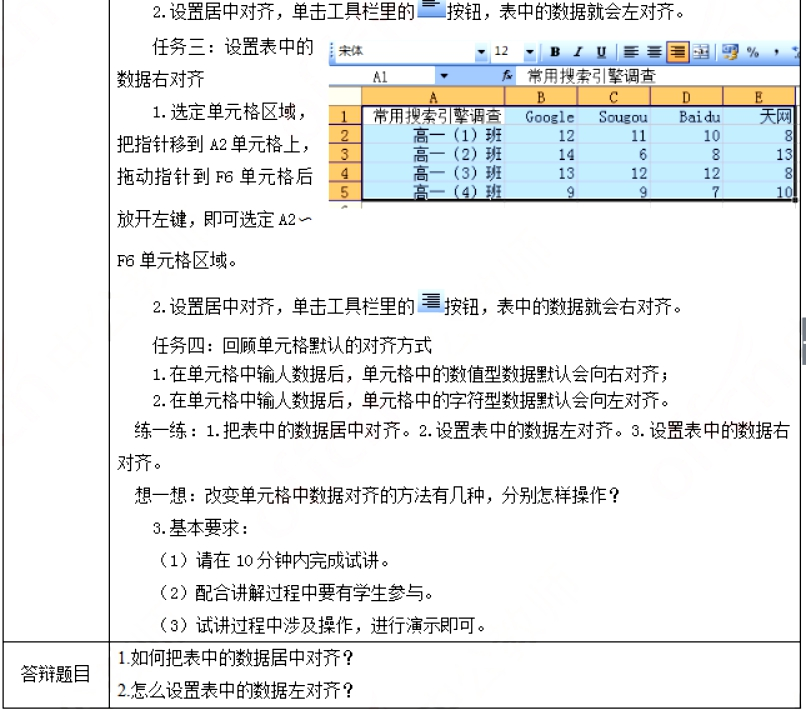The height and width of the screenshot is (710, 807).
Task: Select row 4 header
Action: (345, 173)
